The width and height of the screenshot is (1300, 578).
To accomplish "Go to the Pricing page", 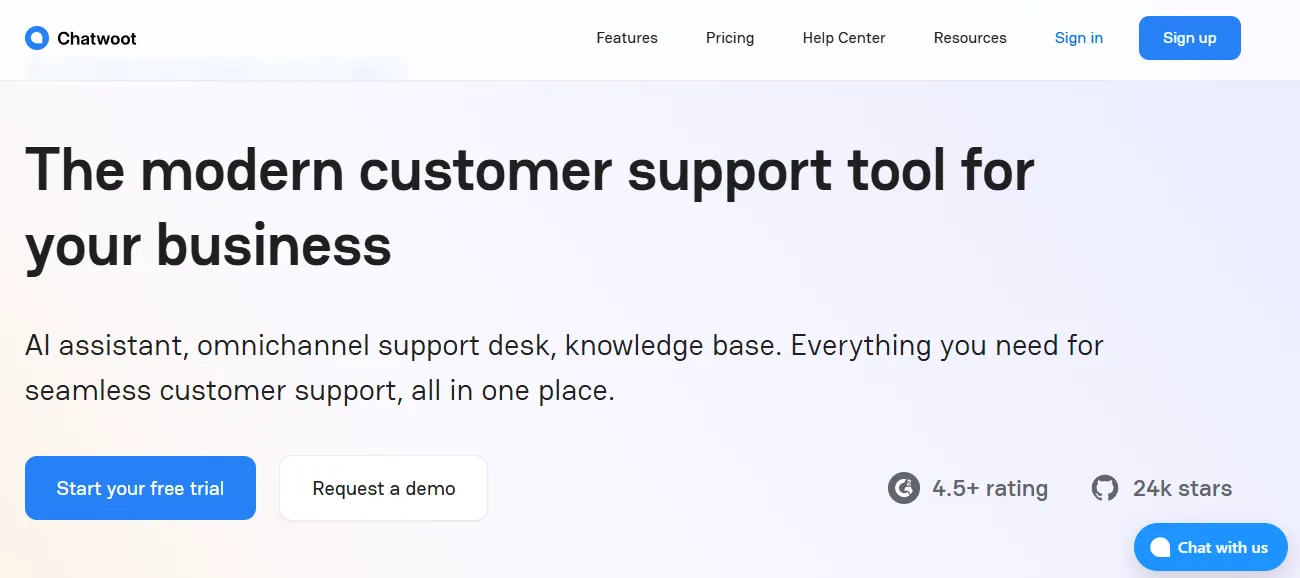I will coord(730,38).
